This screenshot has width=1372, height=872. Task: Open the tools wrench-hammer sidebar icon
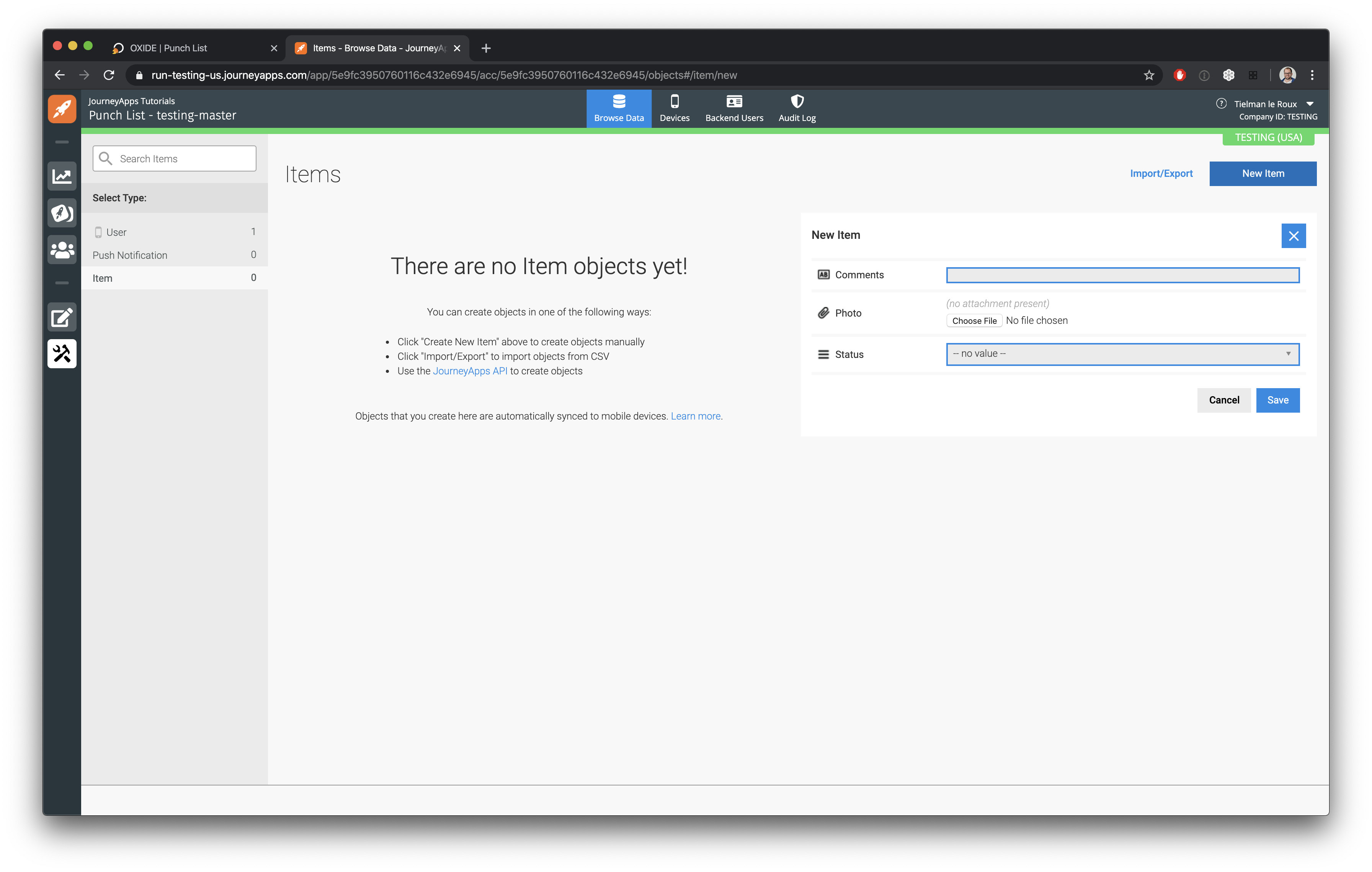coord(62,354)
